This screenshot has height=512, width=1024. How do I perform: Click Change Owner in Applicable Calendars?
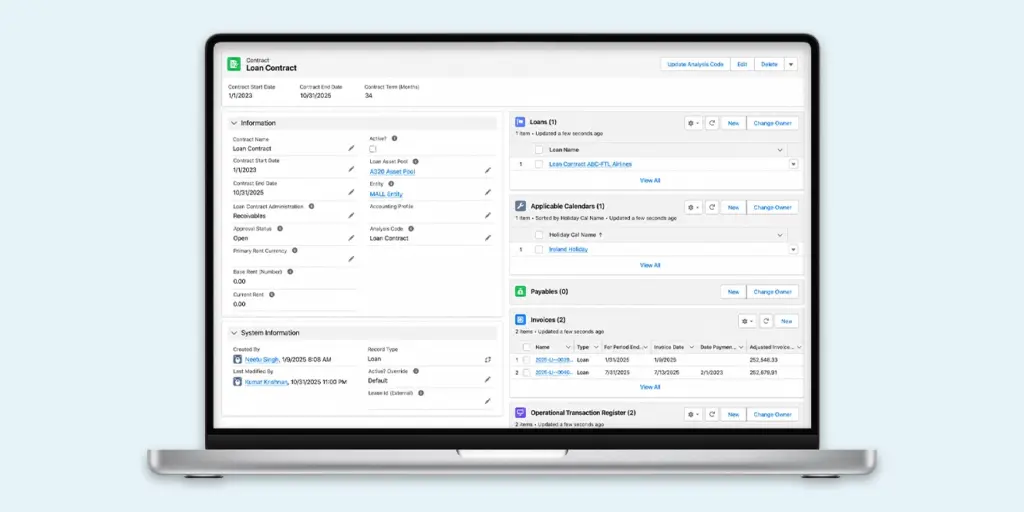(773, 207)
